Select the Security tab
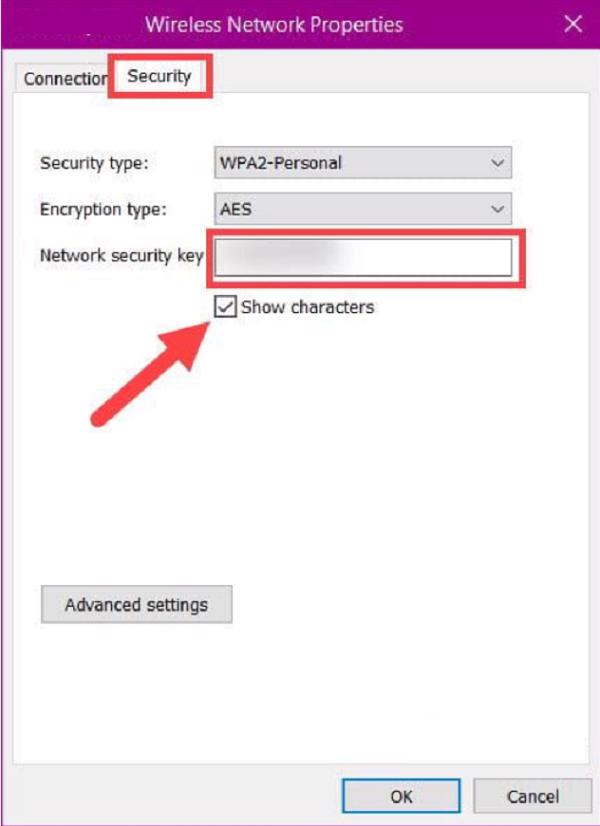600x826 pixels. pos(159,76)
